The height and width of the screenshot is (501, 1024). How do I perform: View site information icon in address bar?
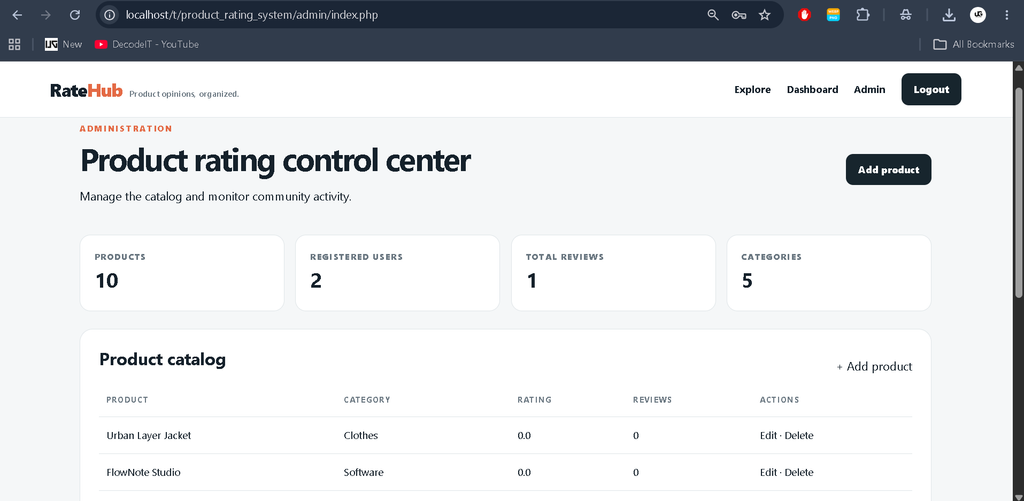coord(110,15)
